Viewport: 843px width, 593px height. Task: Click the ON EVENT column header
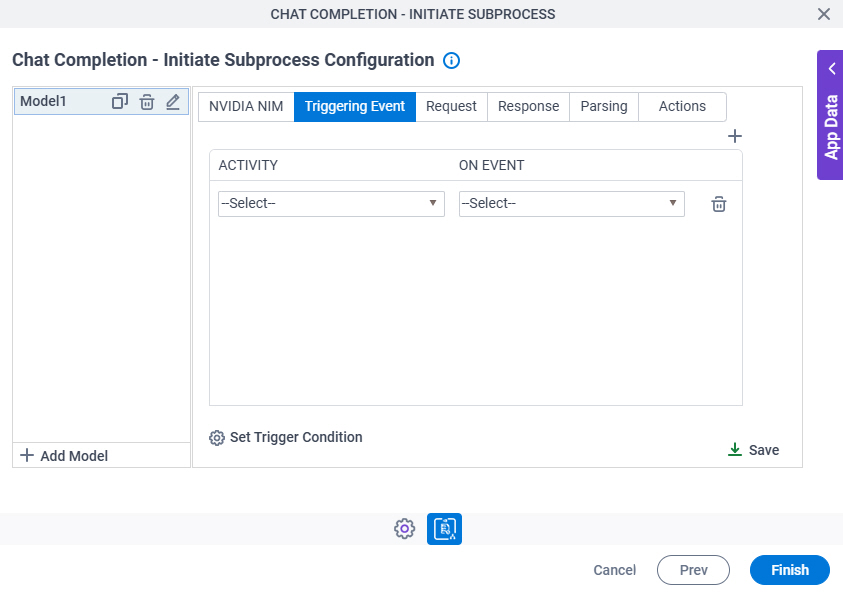coord(491,165)
